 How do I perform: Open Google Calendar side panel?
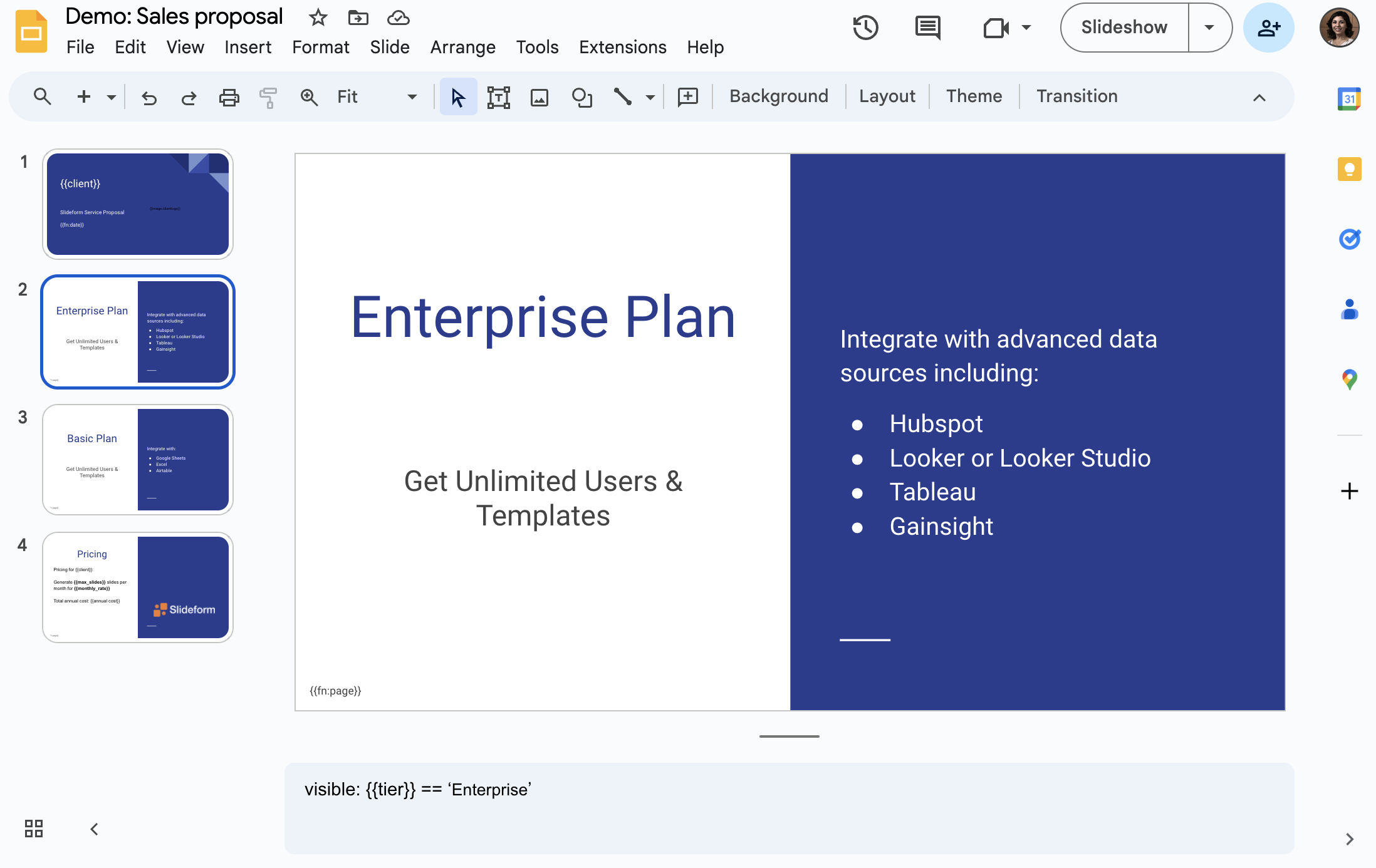pos(1349,99)
